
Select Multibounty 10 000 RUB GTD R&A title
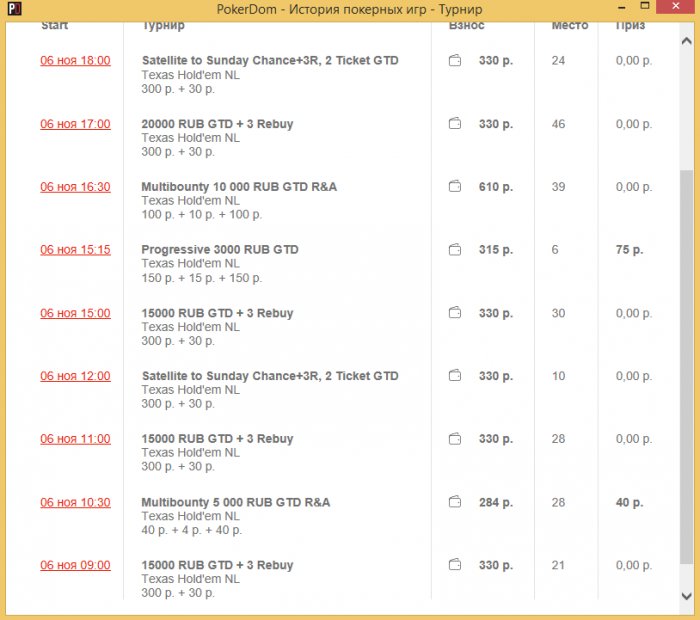(239, 187)
